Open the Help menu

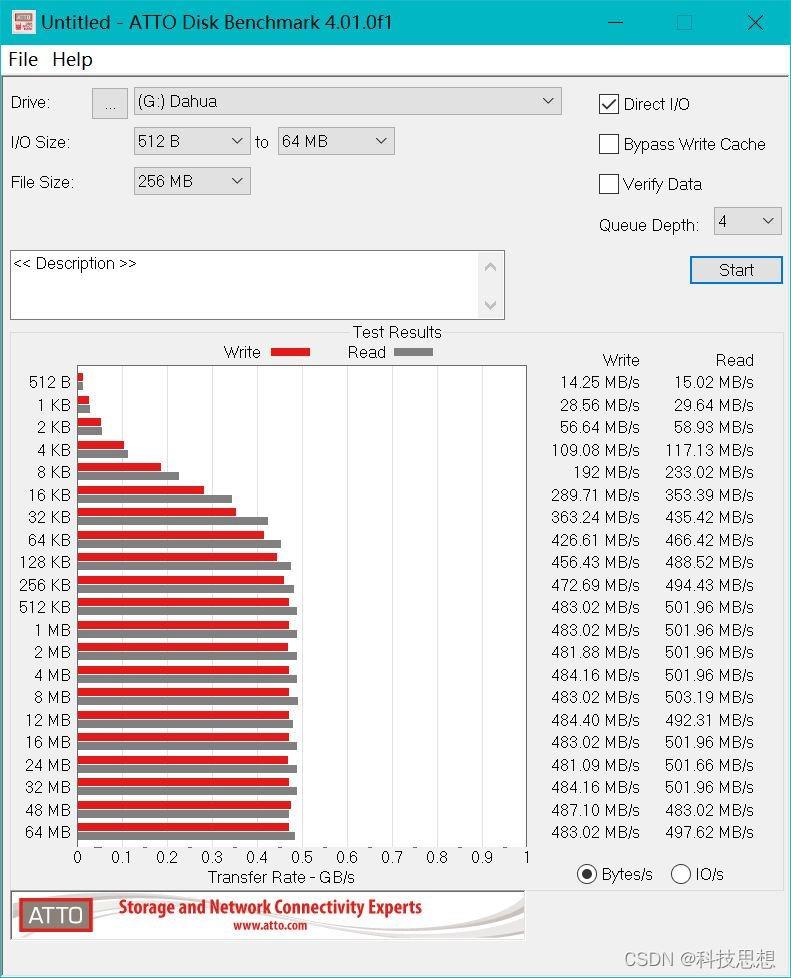point(72,60)
